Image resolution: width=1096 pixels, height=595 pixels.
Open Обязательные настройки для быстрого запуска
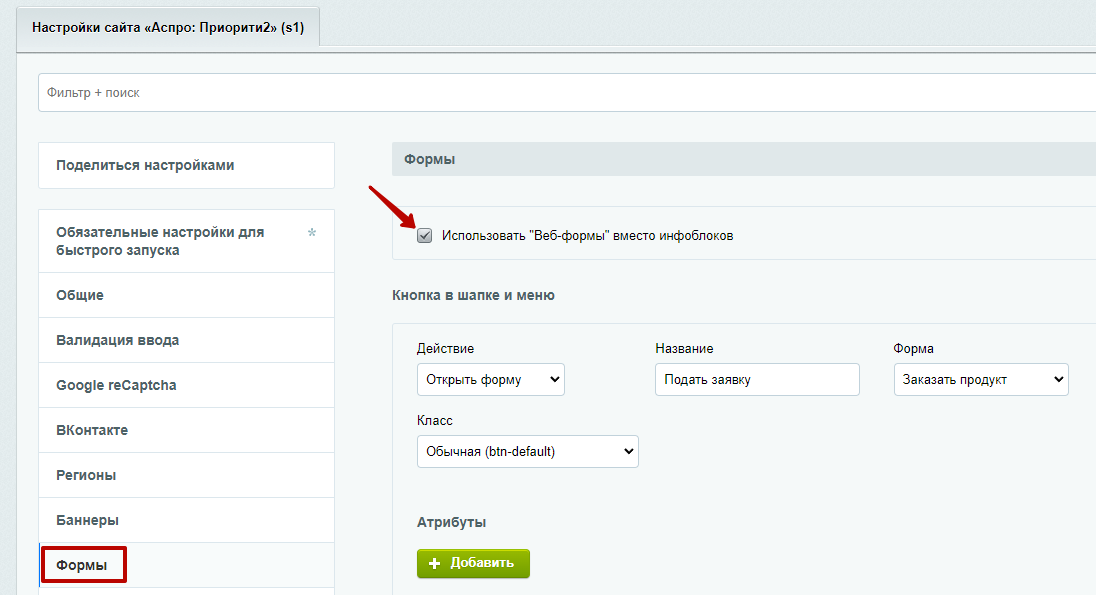click(187, 241)
